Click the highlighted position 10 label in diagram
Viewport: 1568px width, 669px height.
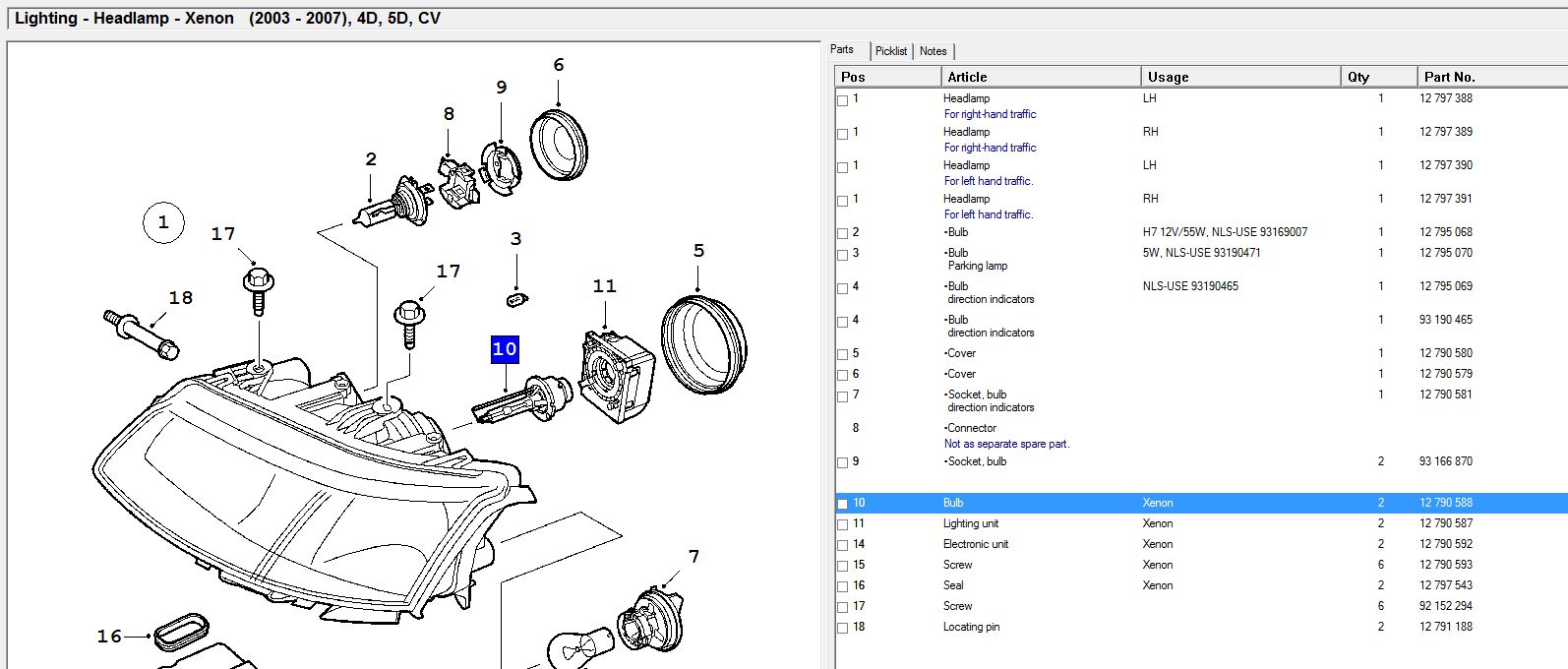tap(505, 349)
